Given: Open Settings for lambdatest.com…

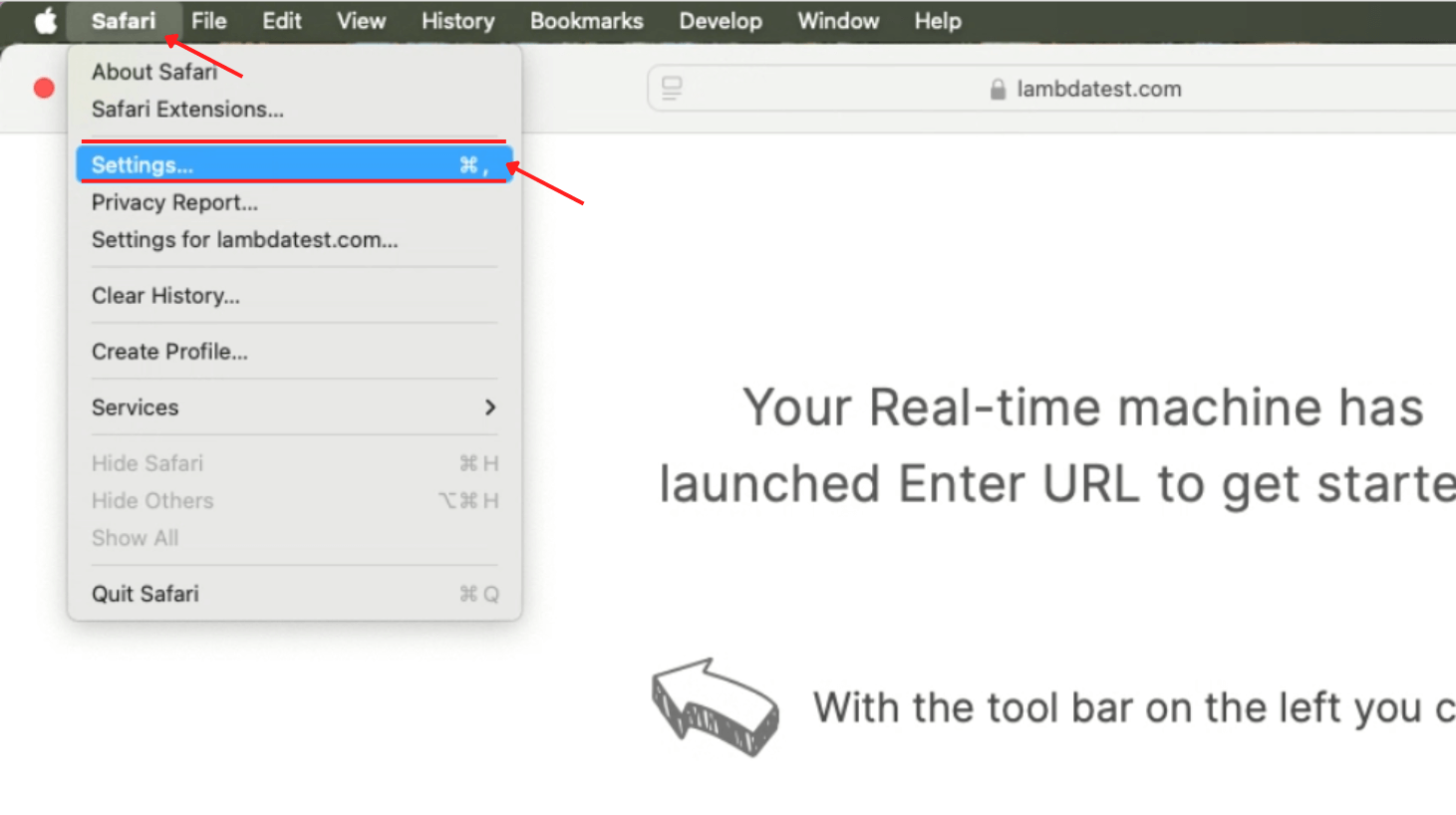Looking at the screenshot, I should 294,240.
